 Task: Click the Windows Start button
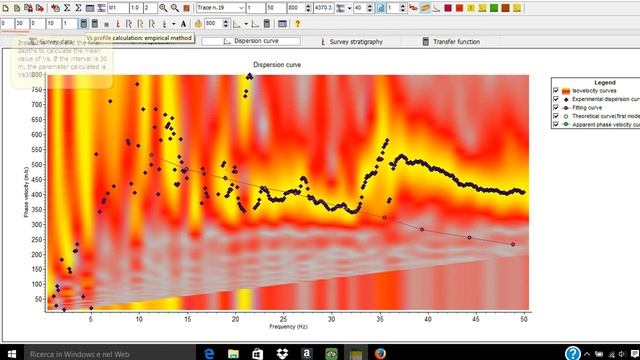[x=11, y=353]
